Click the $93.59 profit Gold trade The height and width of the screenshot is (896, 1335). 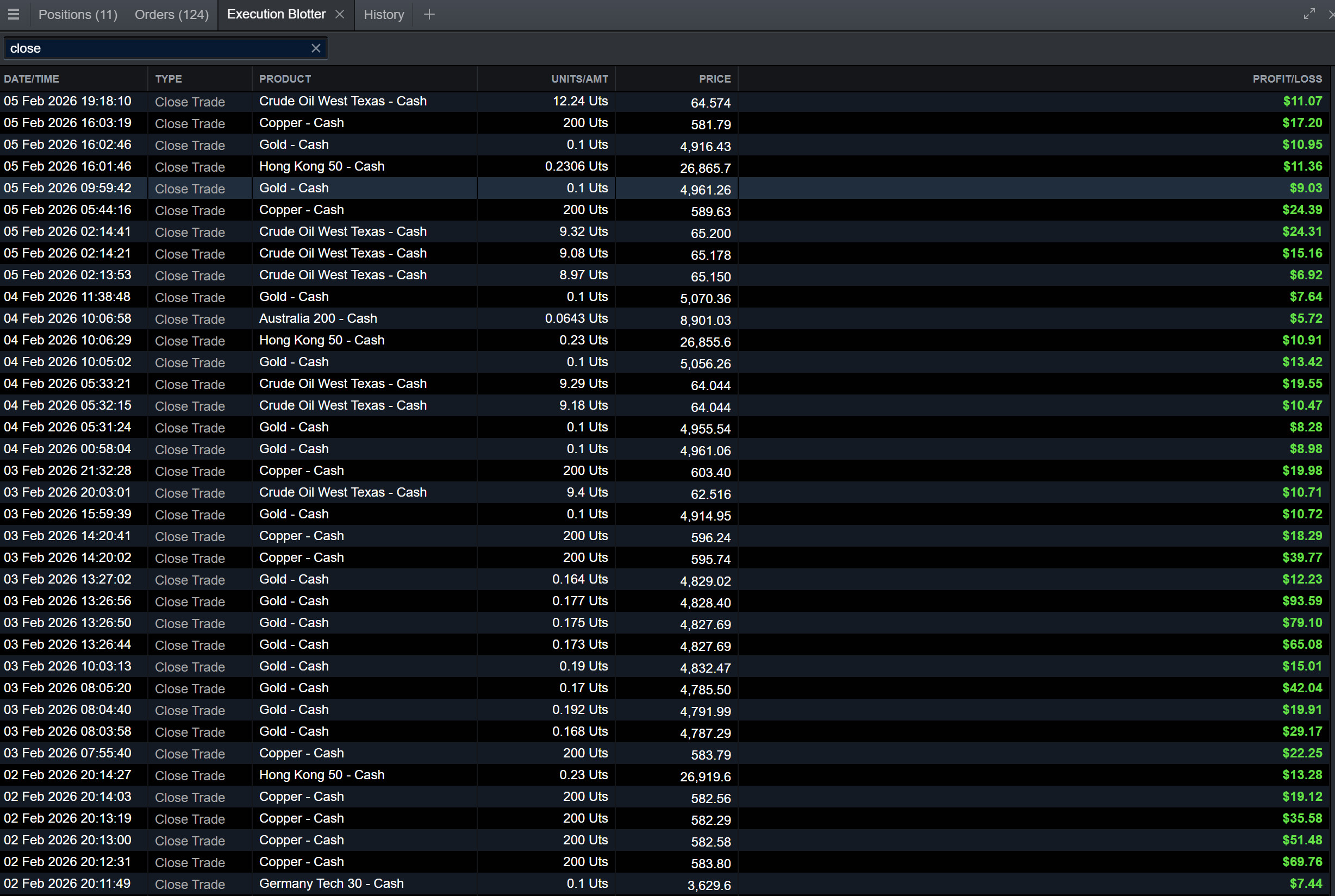pyautogui.click(x=1301, y=601)
